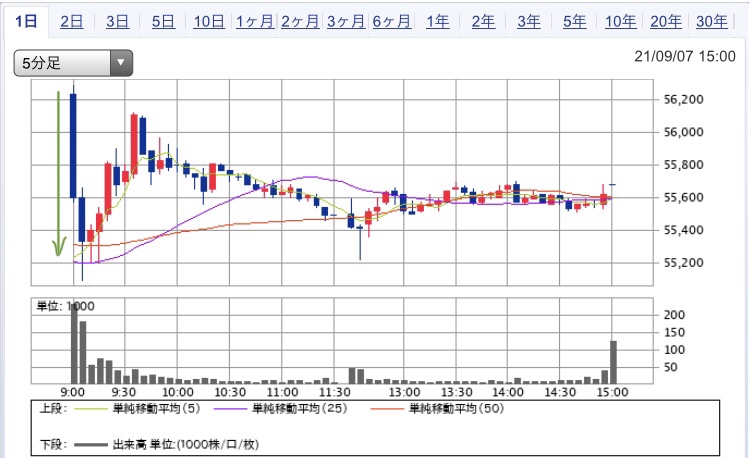Click the orange line swatch for 平均(50)

387,409
